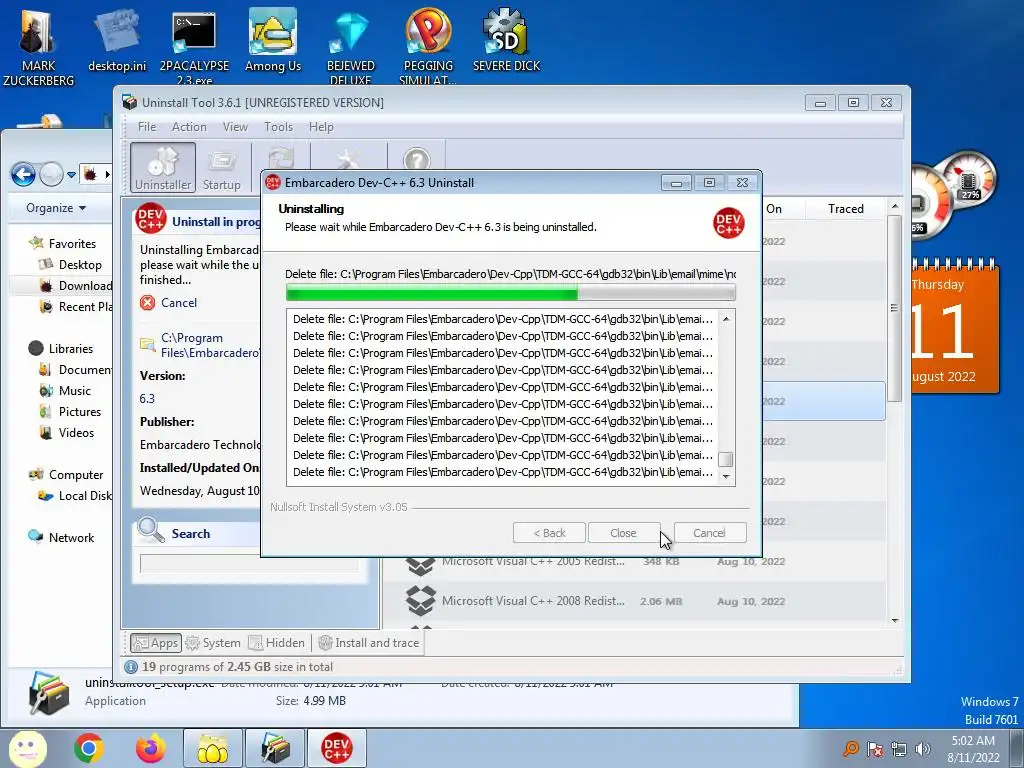This screenshot has width=1024, height=768.
Task: Select BEJEWED DELUXE desktop shortcut
Action: click(x=351, y=46)
